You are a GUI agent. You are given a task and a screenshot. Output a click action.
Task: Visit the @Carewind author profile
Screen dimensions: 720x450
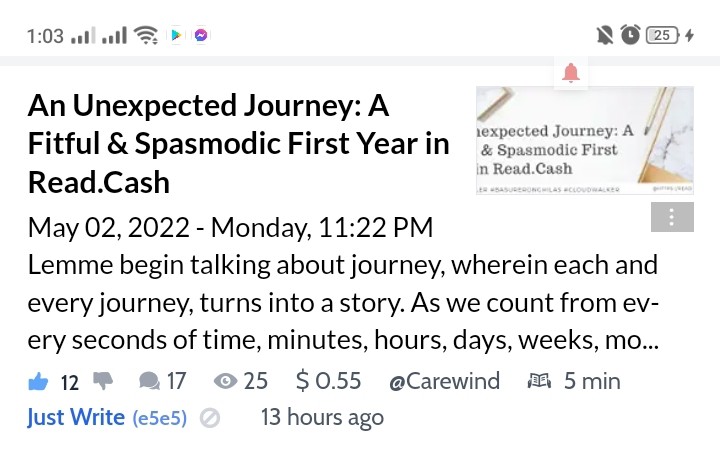click(x=444, y=381)
